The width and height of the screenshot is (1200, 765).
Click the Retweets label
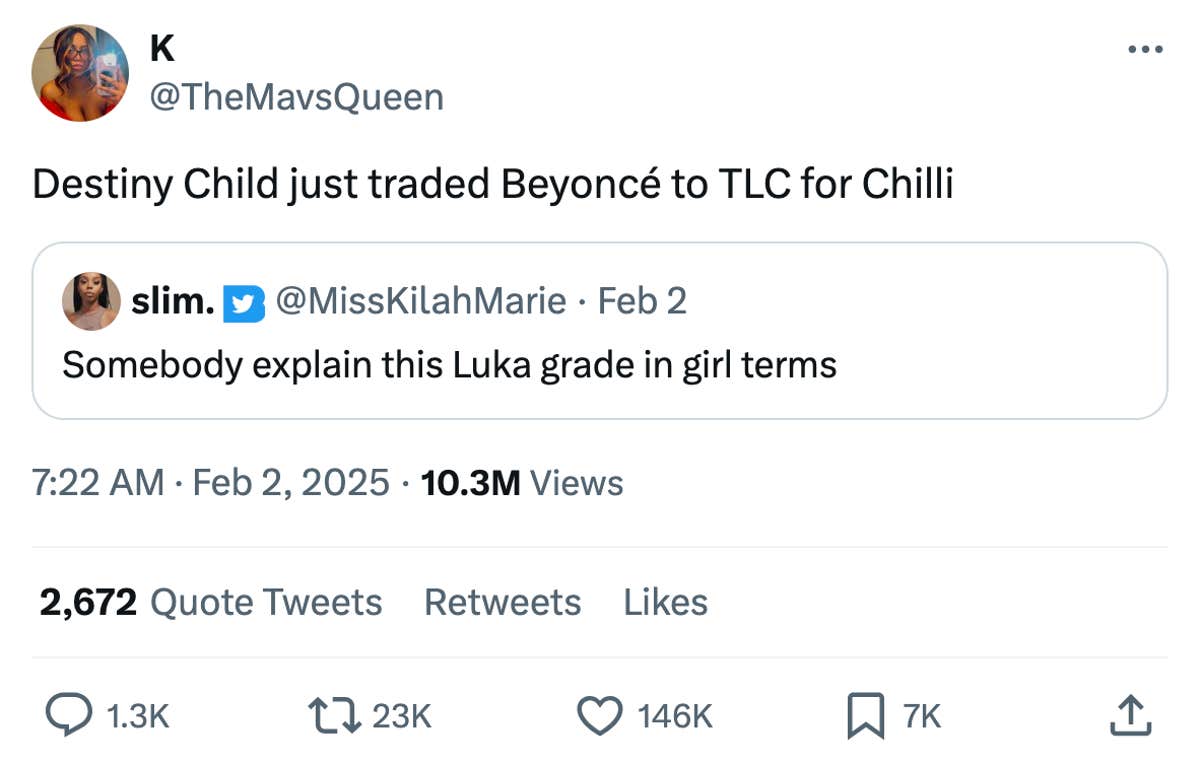tap(503, 602)
